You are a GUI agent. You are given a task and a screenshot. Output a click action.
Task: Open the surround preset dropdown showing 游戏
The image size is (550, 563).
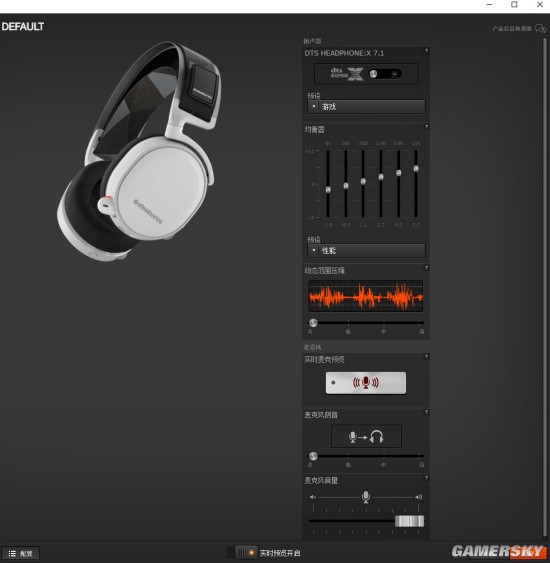pyautogui.click(x=367, y=107)
